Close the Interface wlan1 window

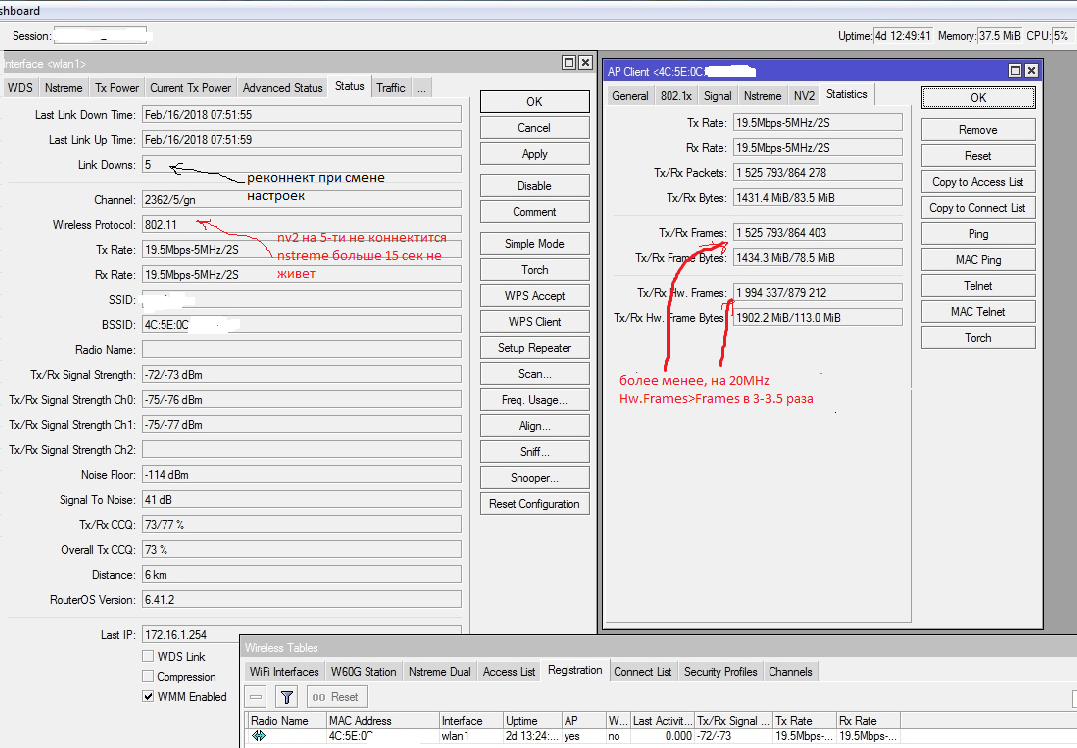point(584,63)
